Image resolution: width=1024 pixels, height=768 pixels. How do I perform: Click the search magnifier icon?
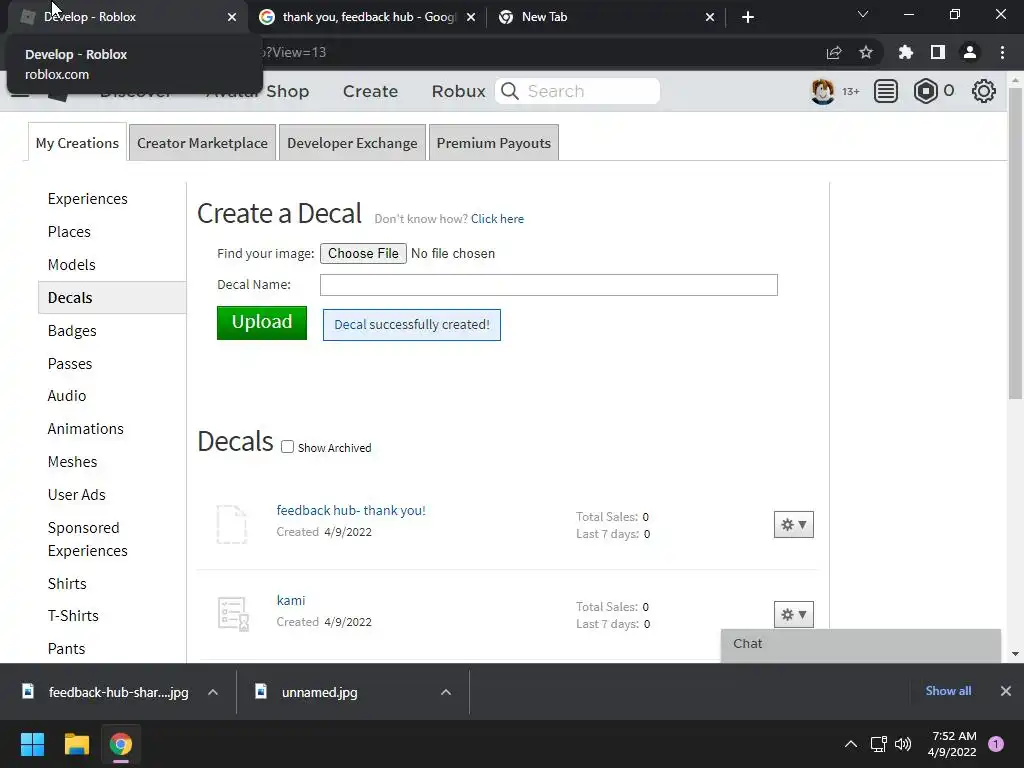coord(510,91)
